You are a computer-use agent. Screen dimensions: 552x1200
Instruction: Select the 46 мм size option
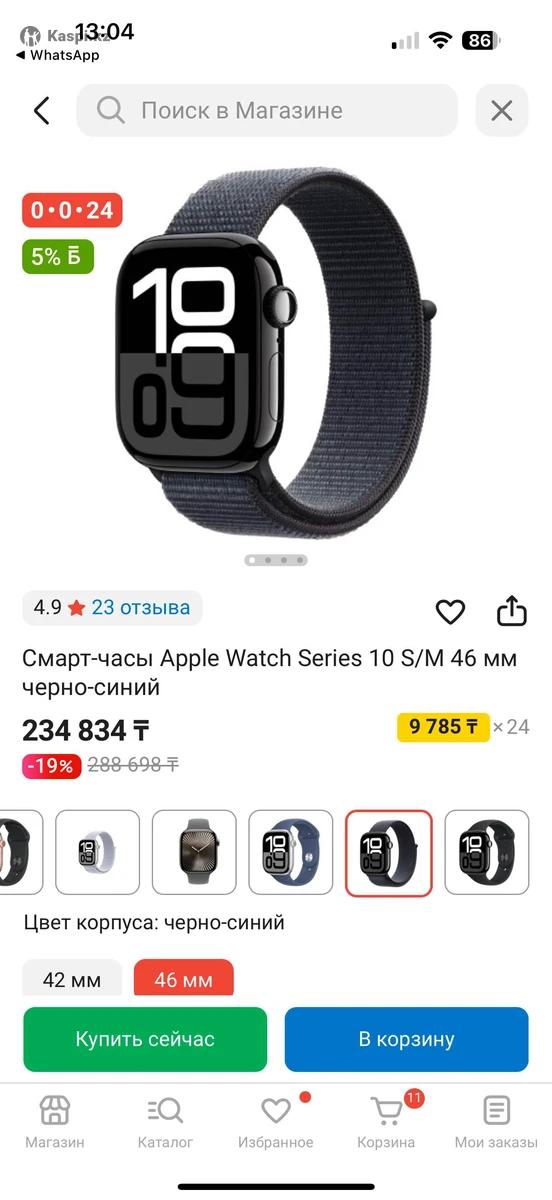(183, 978)
